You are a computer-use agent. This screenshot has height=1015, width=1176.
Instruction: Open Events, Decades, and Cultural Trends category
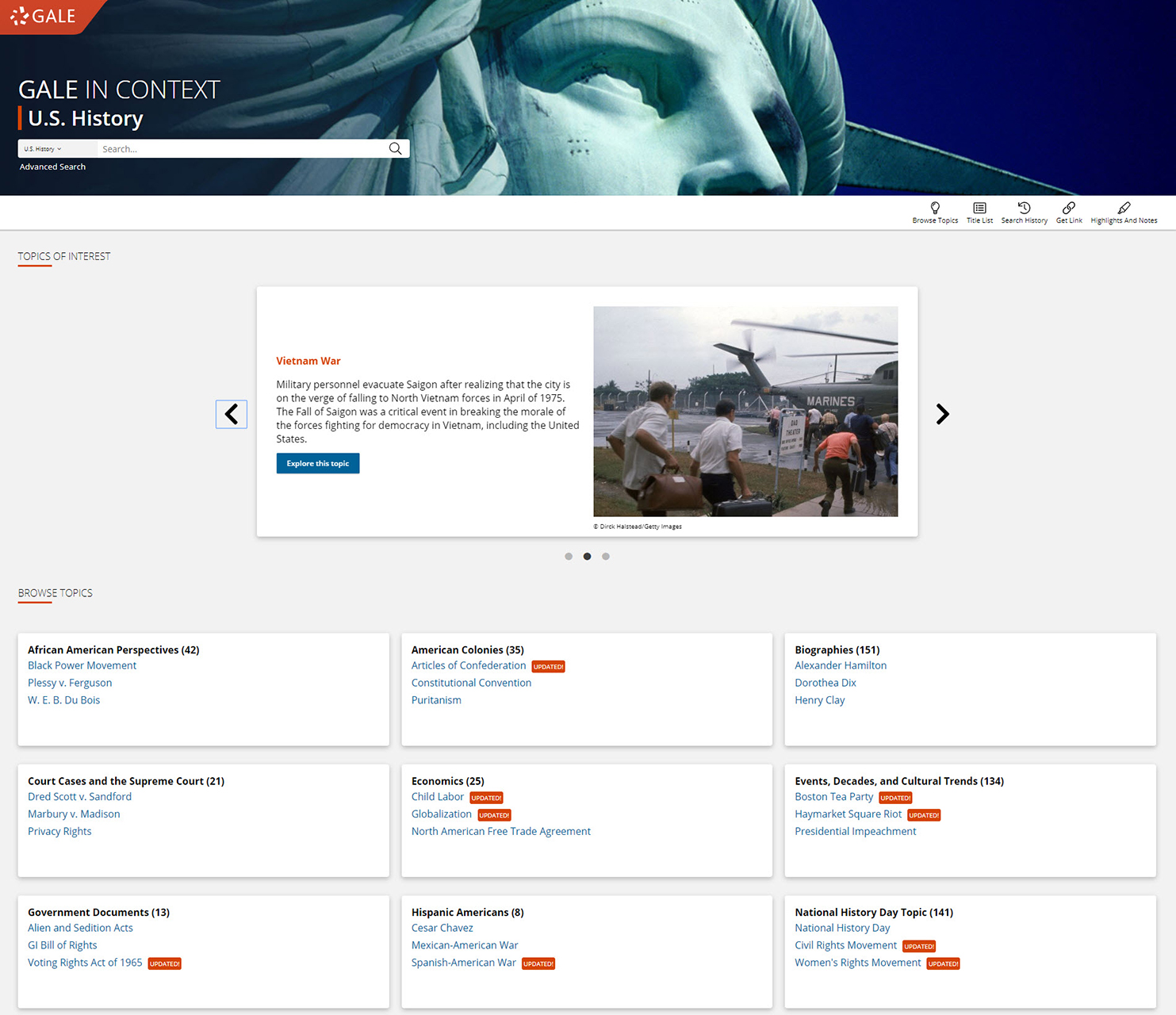click(899, 781)
